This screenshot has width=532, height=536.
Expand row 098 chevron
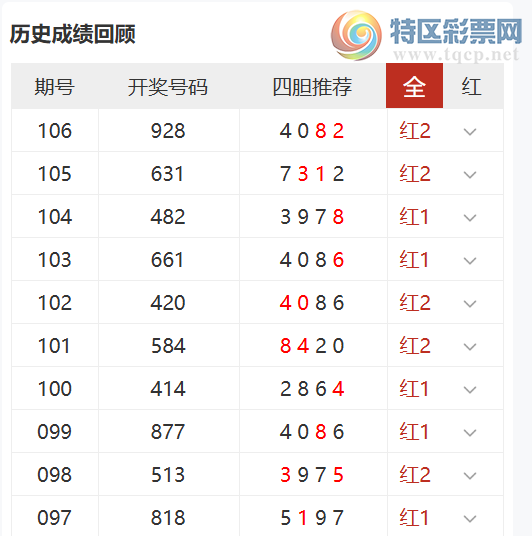tap(470, 475)
